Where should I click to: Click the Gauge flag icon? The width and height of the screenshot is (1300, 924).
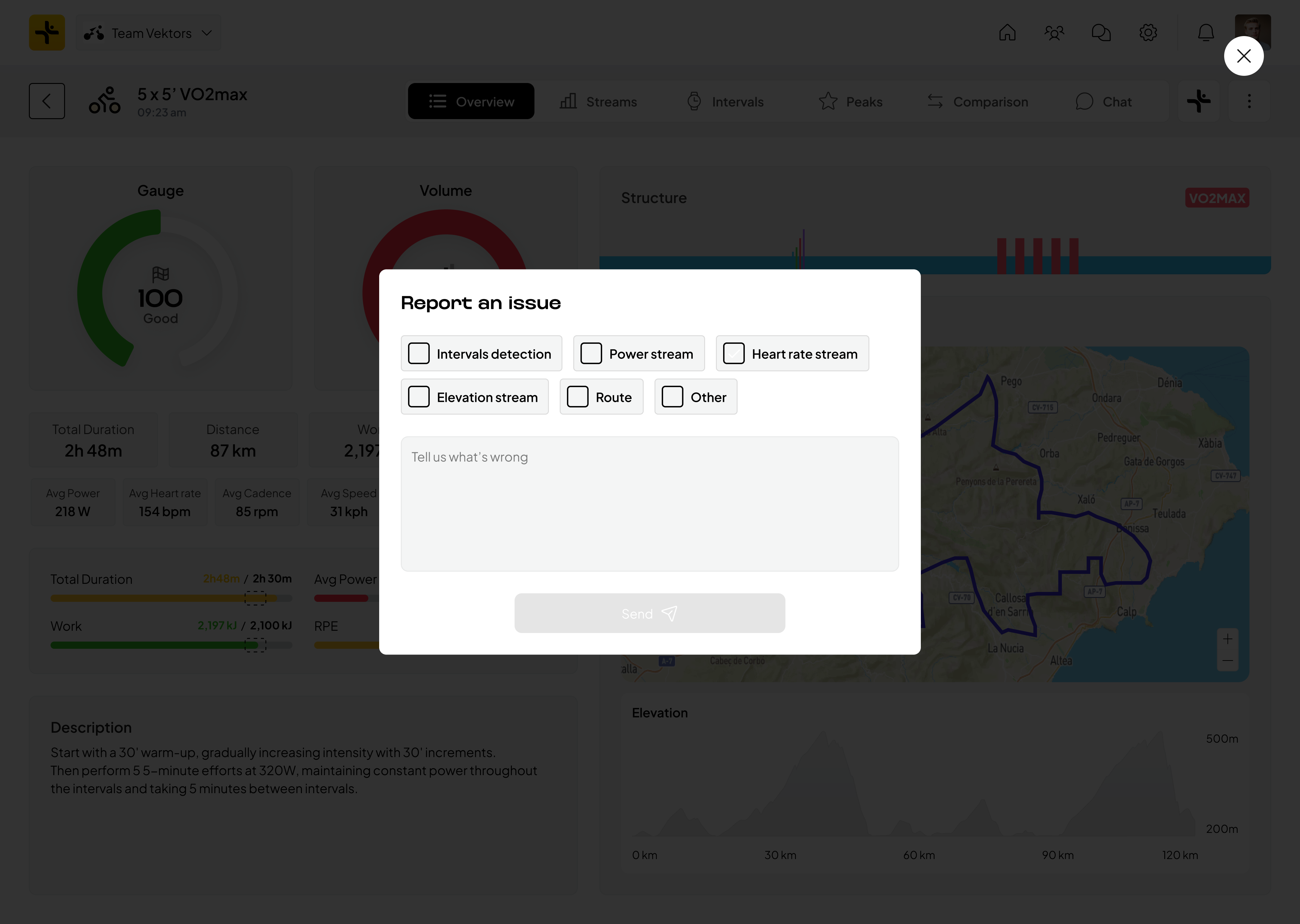[x=160, y=274]
